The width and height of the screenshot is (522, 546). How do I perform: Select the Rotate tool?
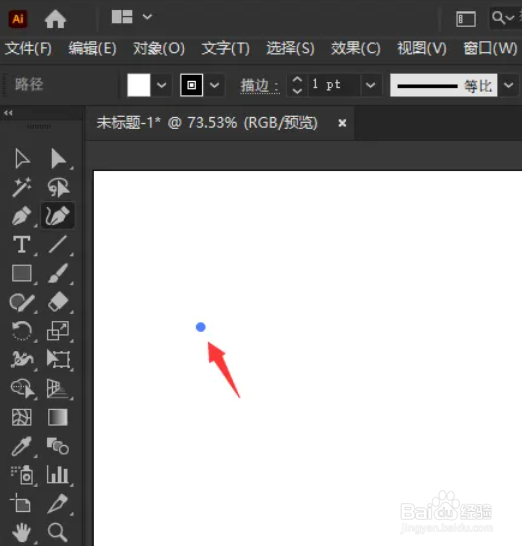(x=22, y=331)
